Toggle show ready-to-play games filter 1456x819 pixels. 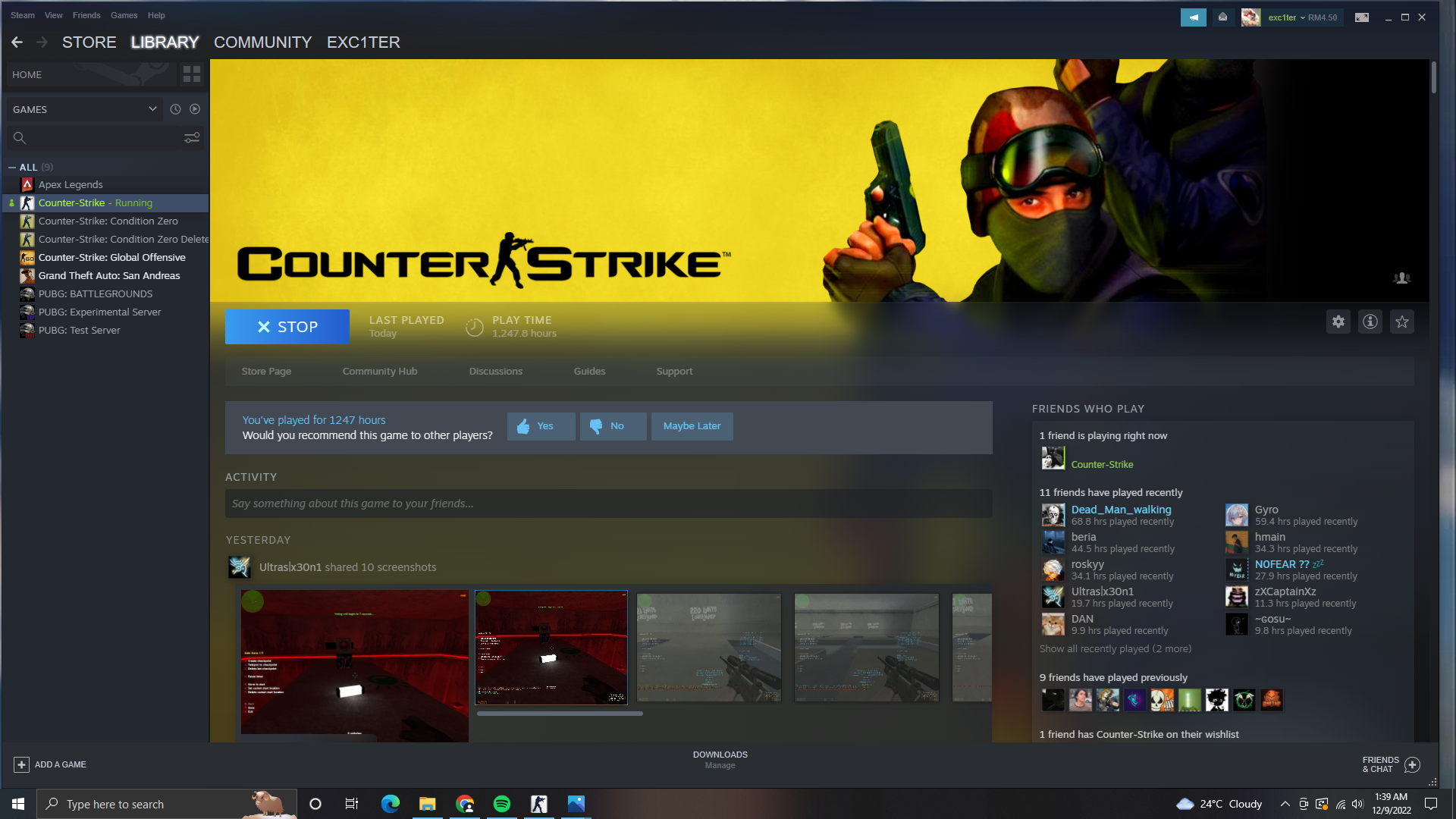pos(195,109)
